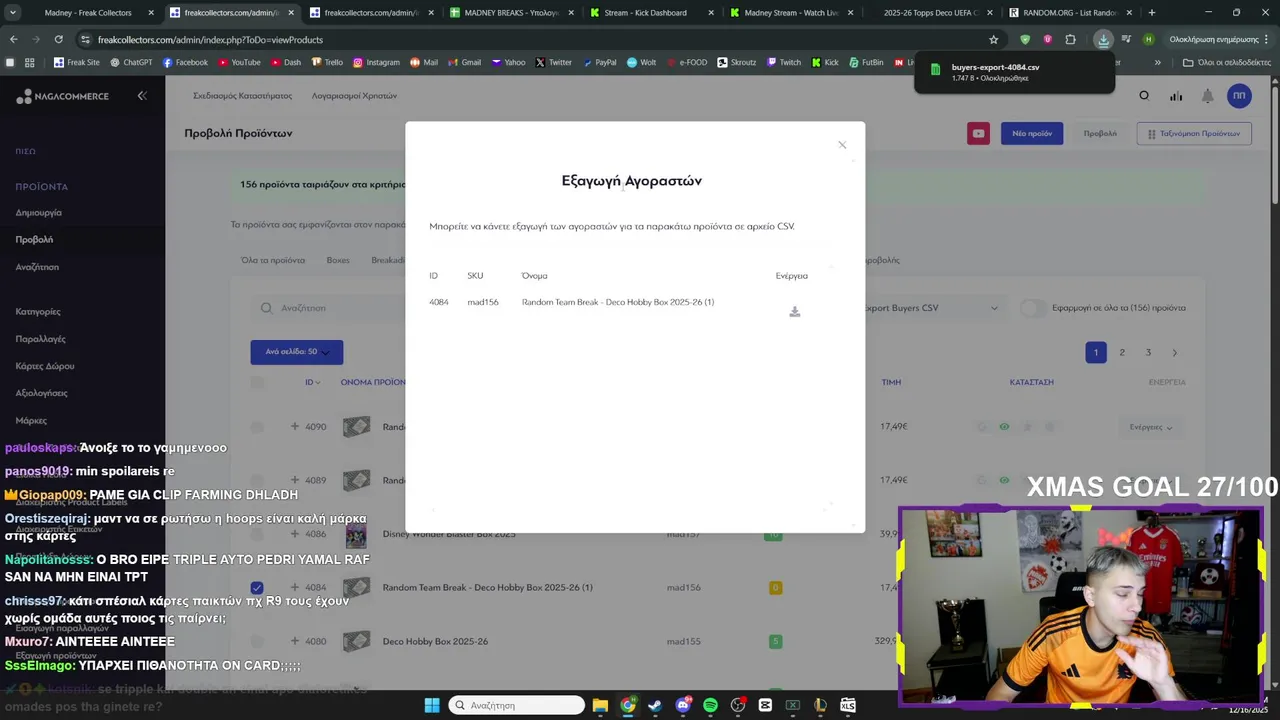Open the Ανά σελίδα: 50 dropdown
The image size is (1280, 720).
(297, 352)
